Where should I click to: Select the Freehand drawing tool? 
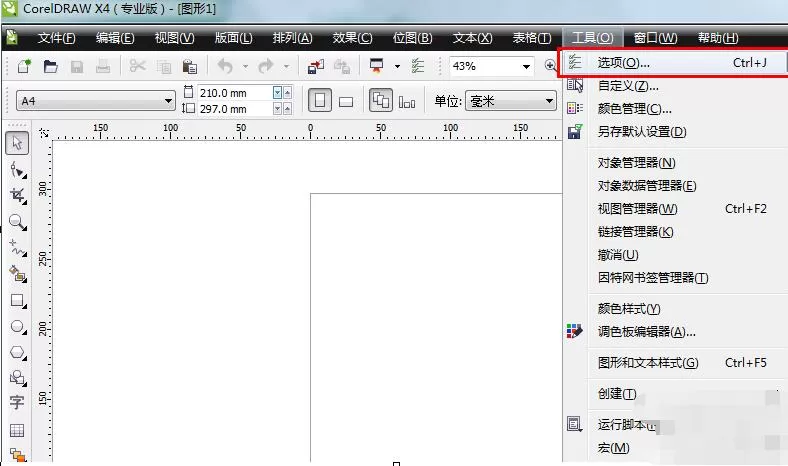pos(18,248)
